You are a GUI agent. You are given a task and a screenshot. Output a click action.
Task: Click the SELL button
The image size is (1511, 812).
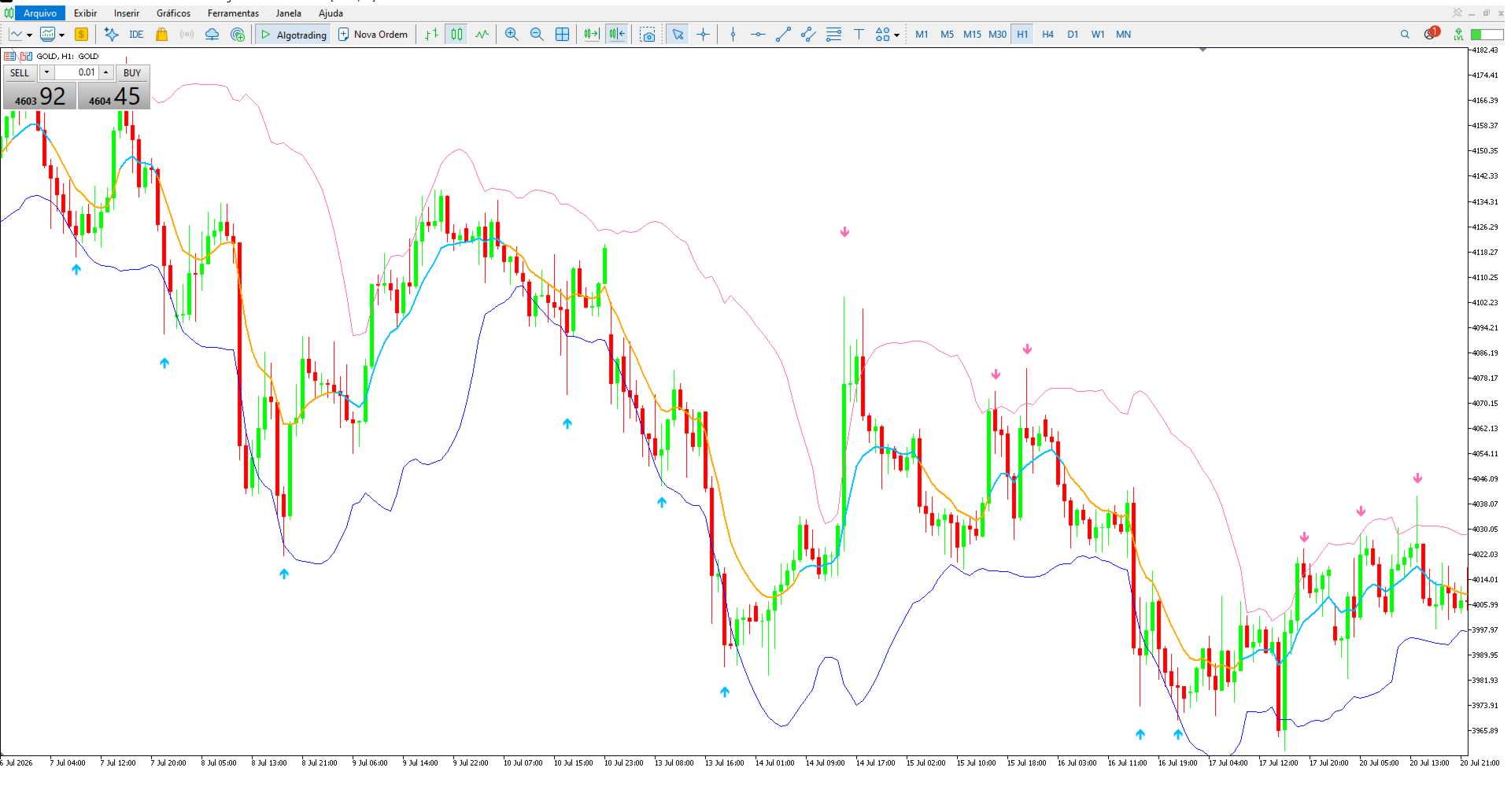(x=20, y=72)
